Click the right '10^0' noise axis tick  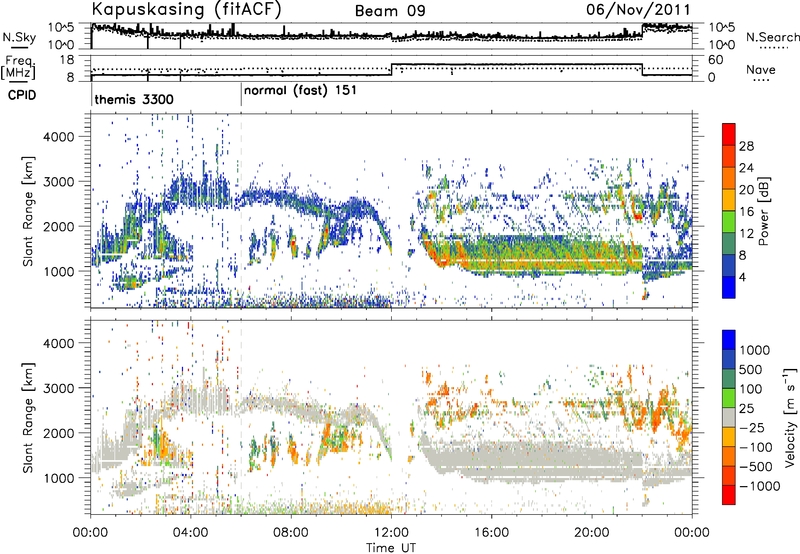coord(722,45)
